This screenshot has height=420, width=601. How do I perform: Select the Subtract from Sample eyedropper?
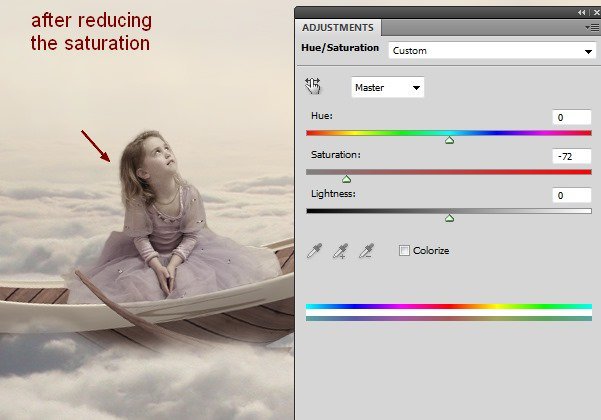[x=367, y=250]
